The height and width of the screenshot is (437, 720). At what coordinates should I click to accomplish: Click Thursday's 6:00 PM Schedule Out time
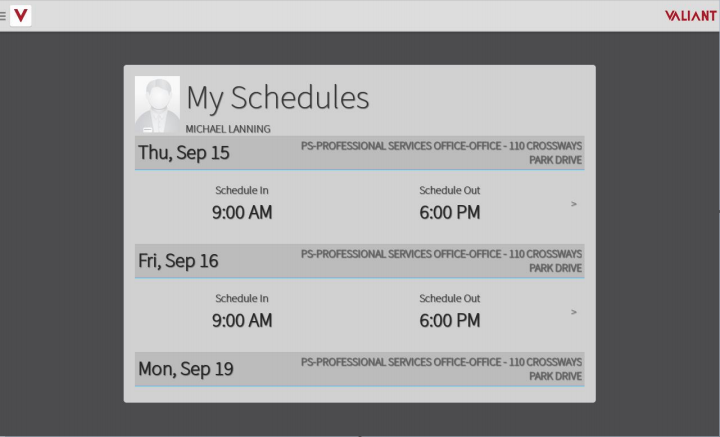click(x=450, y=213)
